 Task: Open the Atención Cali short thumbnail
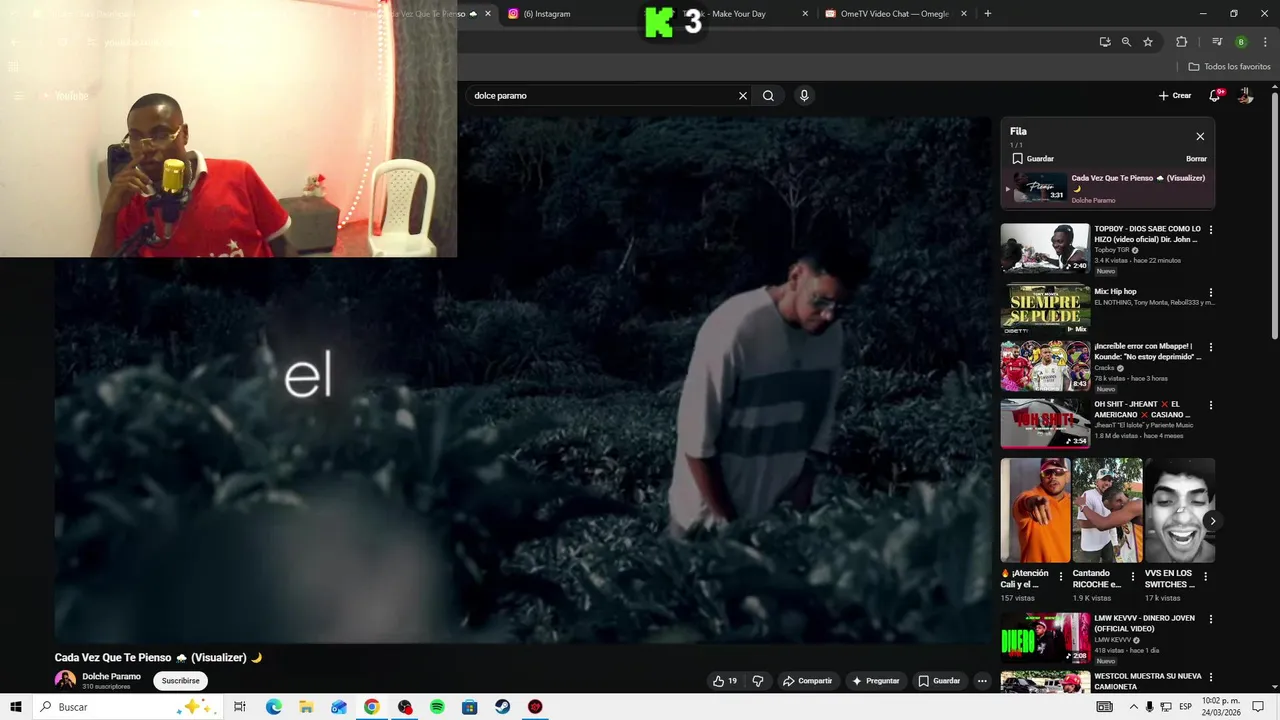1035,510
